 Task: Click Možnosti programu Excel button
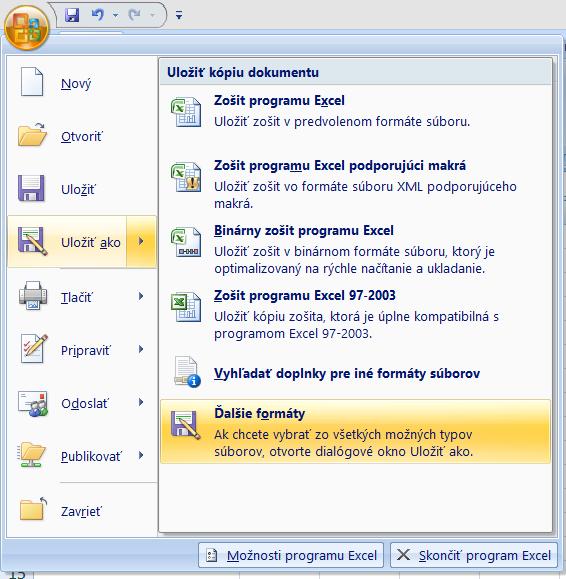291,555
